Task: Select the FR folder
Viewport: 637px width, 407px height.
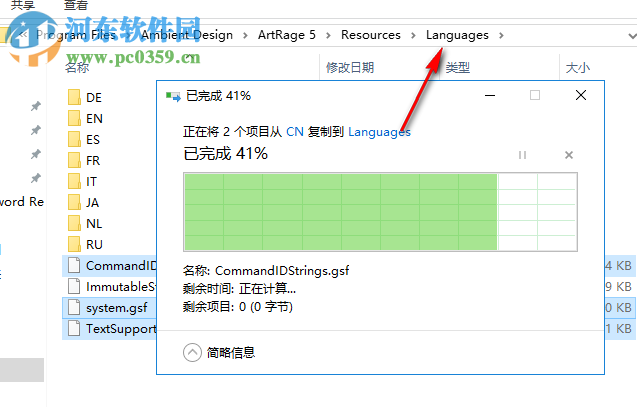Action: click(84, 160)
